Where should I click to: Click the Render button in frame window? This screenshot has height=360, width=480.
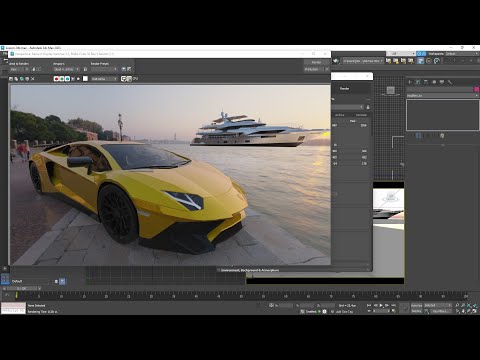pyautogui.click(x=316, y=62)
